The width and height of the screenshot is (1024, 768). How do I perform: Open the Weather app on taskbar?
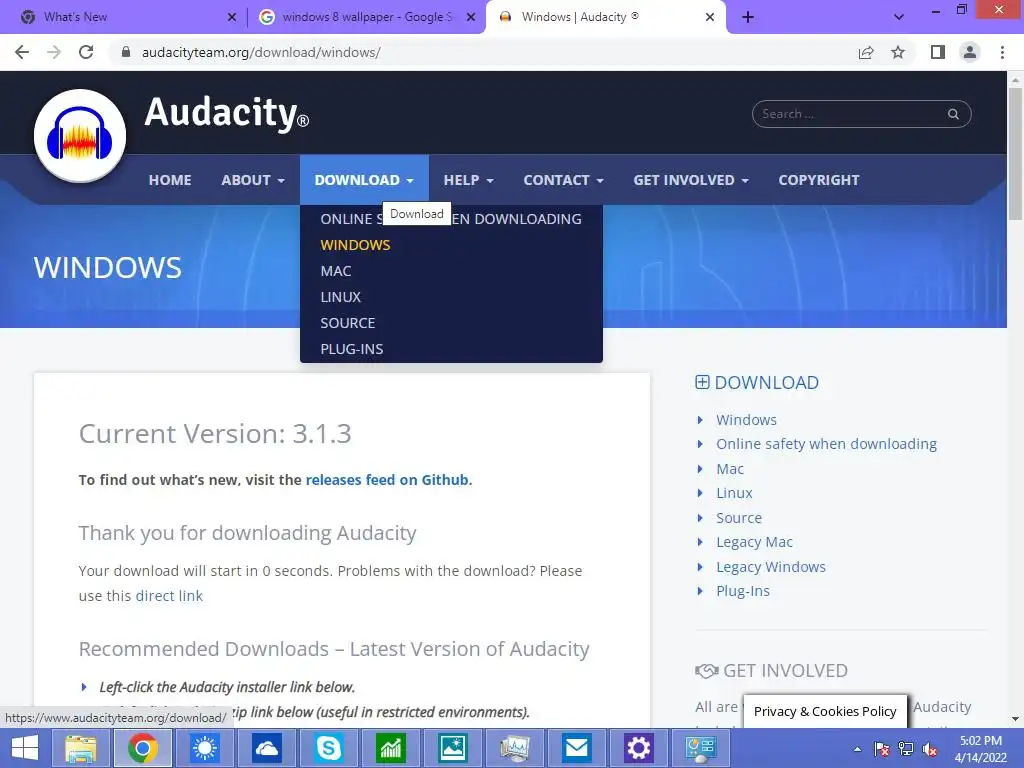204,748
